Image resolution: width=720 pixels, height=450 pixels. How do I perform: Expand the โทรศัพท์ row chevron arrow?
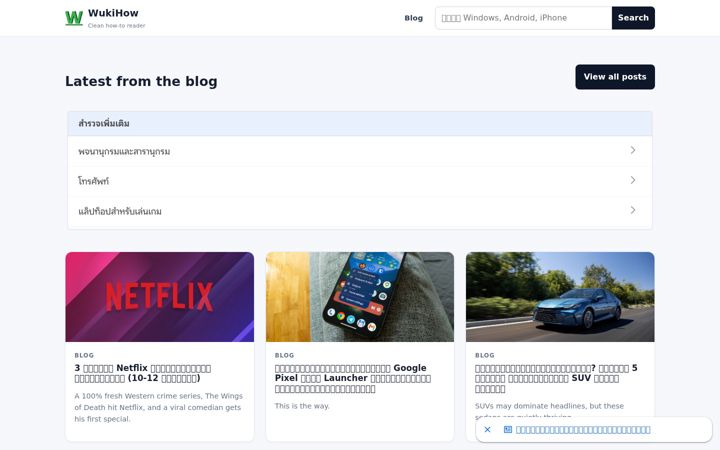(x=633, y=180)
